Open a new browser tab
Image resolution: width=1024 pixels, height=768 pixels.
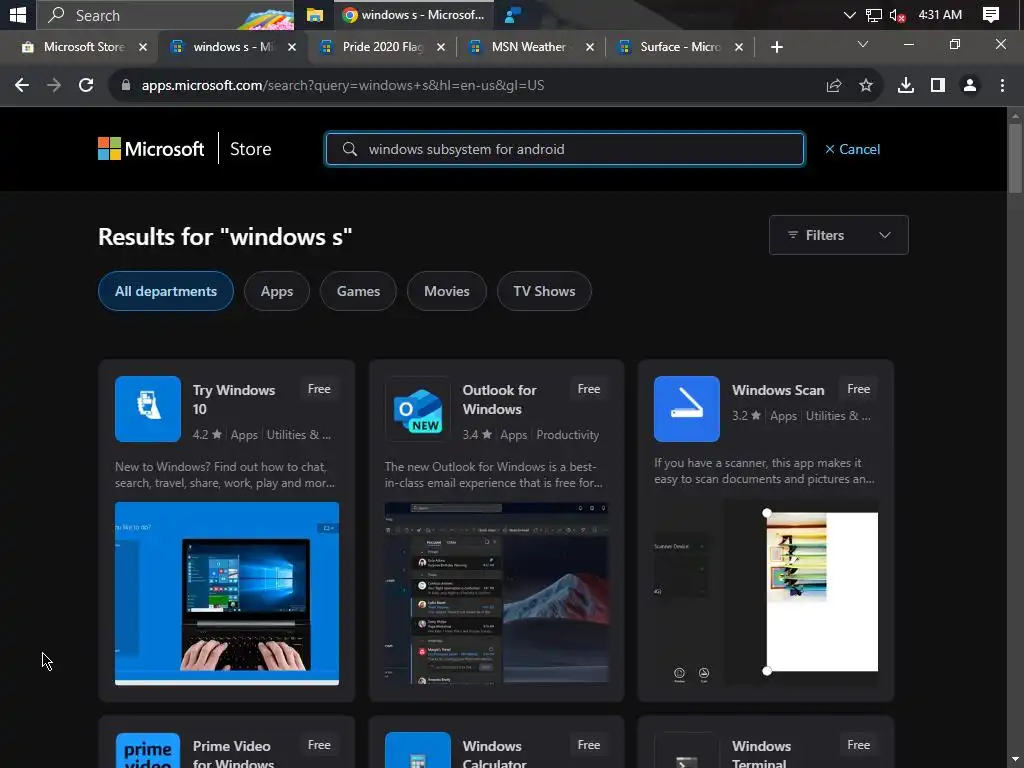[x=776, y=47]
